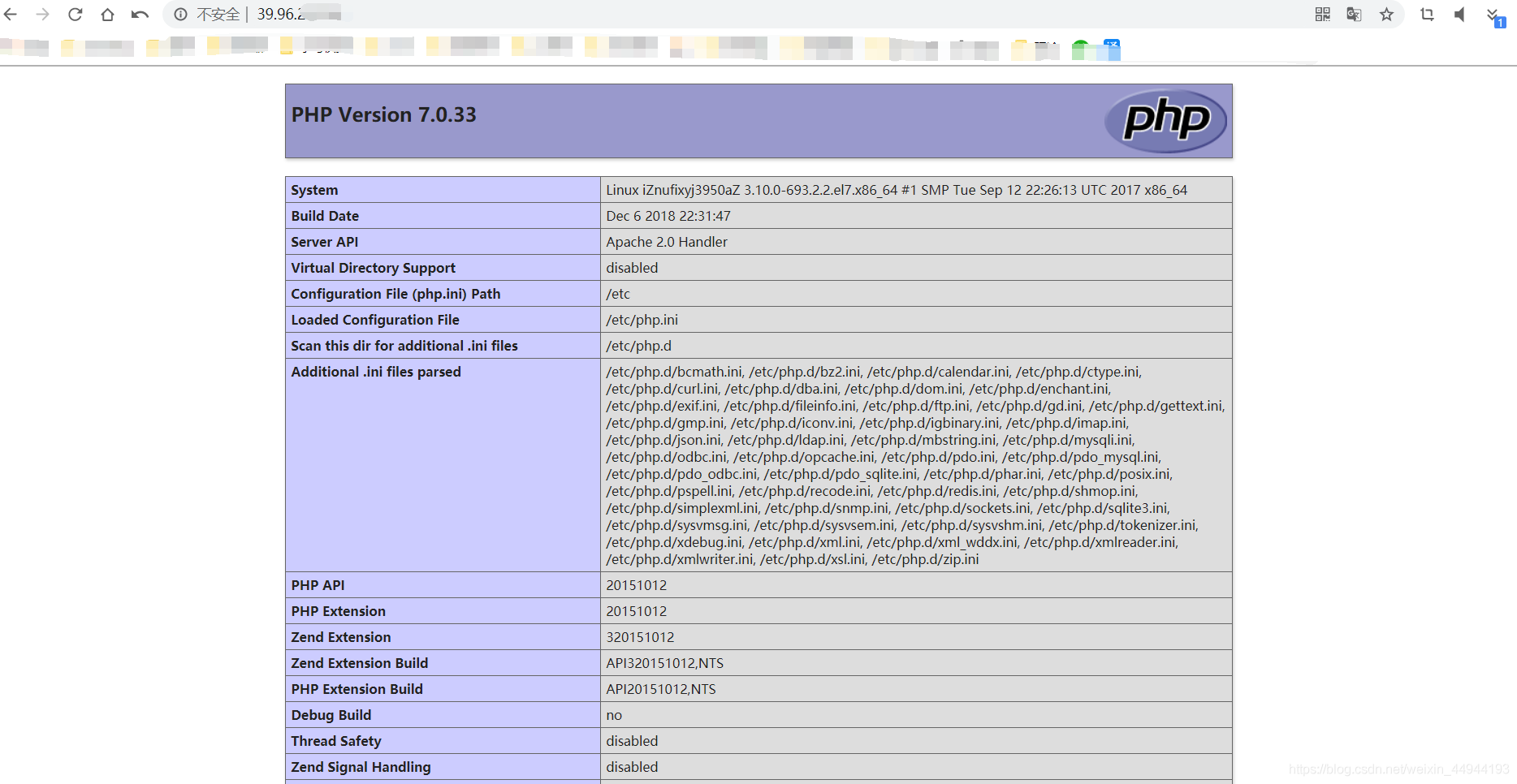Select the System row label
The image size is (1517, 784).
[x=314, y=190]
